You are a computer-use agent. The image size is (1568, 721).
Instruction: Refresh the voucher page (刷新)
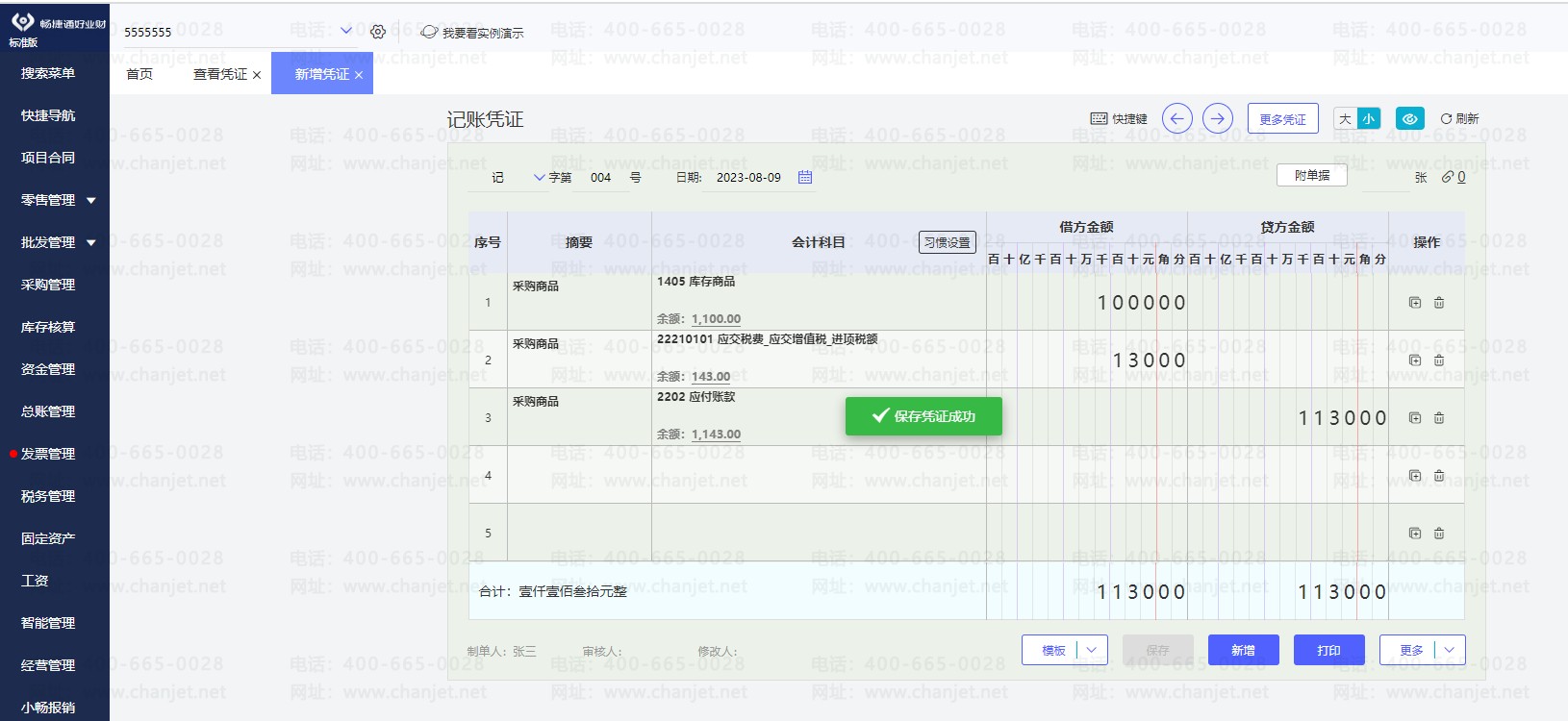point(1459,118)
